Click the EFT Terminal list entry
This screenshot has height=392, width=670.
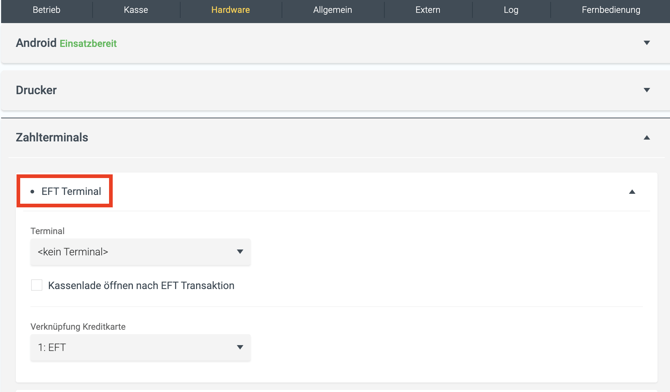71,191
